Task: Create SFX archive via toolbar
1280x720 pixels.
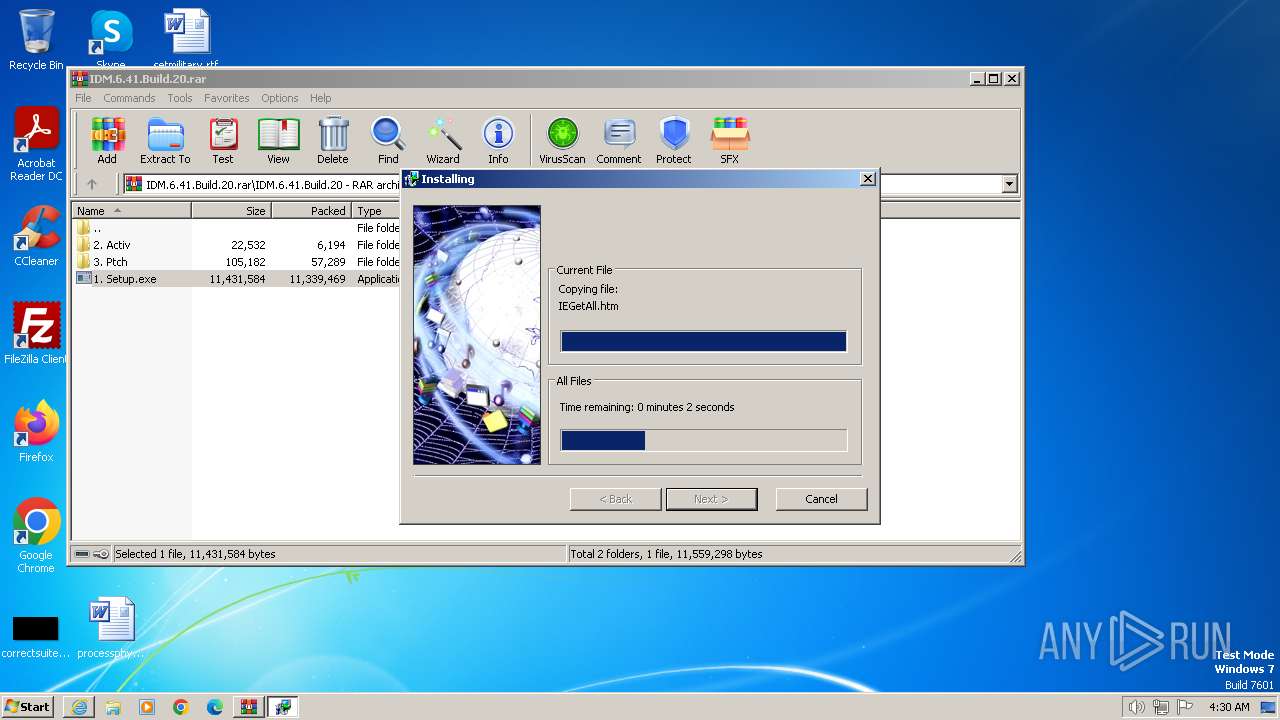Action: [x=730, y=140]
